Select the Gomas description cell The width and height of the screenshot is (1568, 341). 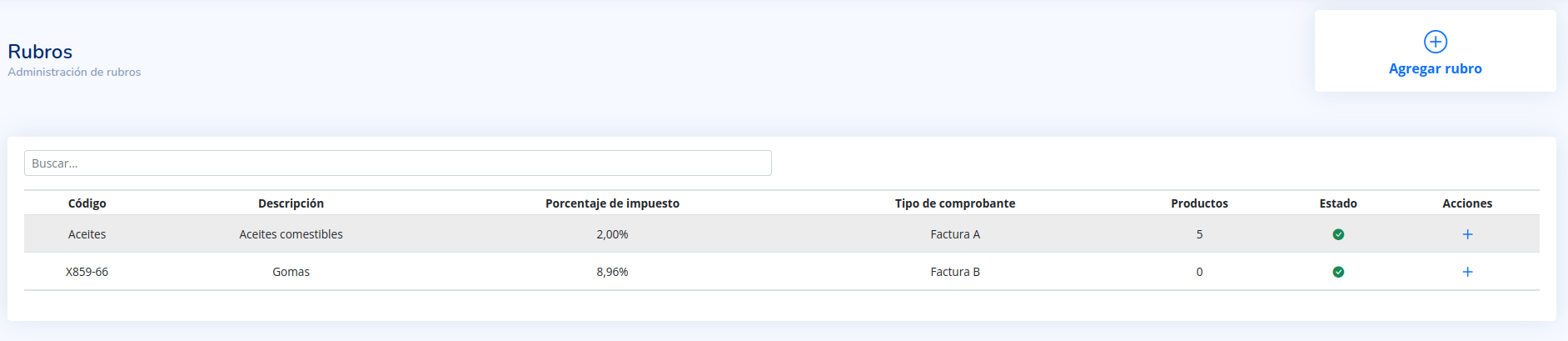(x=291, y=272)
